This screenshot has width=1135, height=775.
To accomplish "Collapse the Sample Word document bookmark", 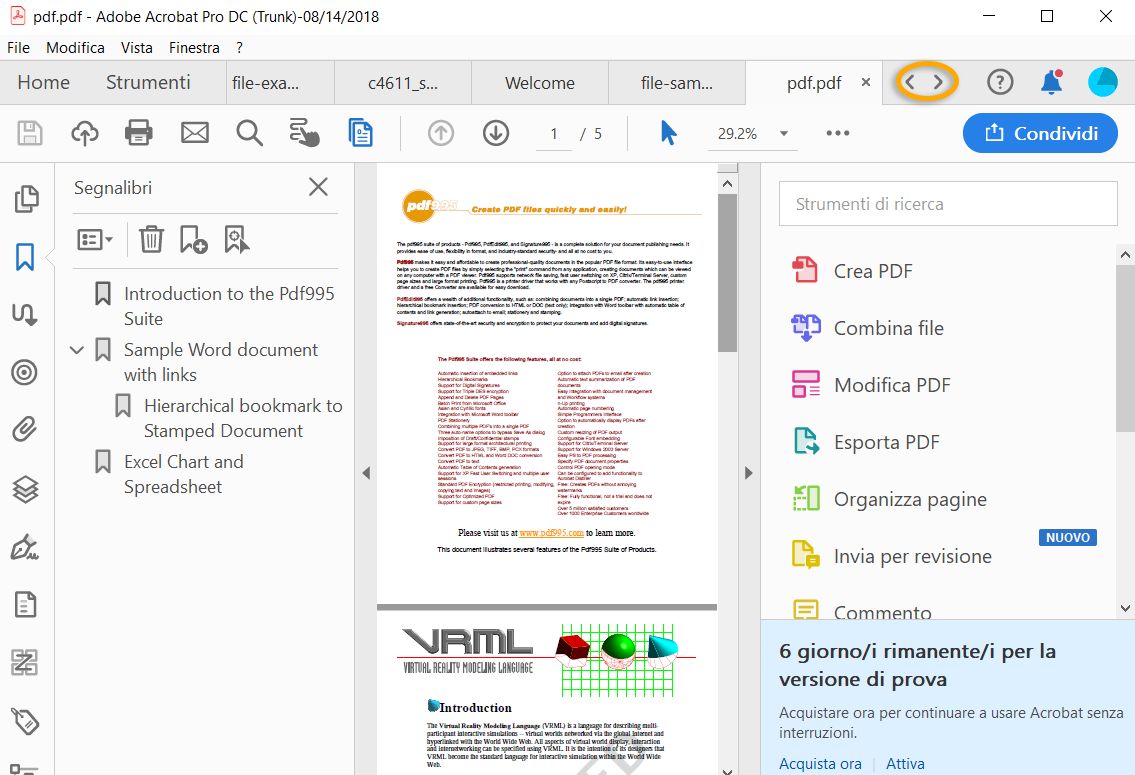I will click(77, 350).
